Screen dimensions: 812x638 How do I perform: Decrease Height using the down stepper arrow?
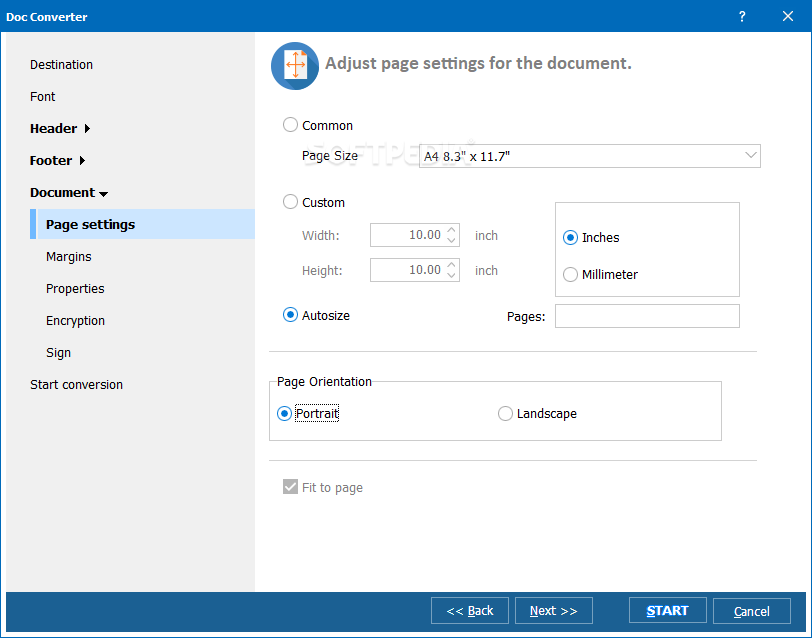point(451,275)
